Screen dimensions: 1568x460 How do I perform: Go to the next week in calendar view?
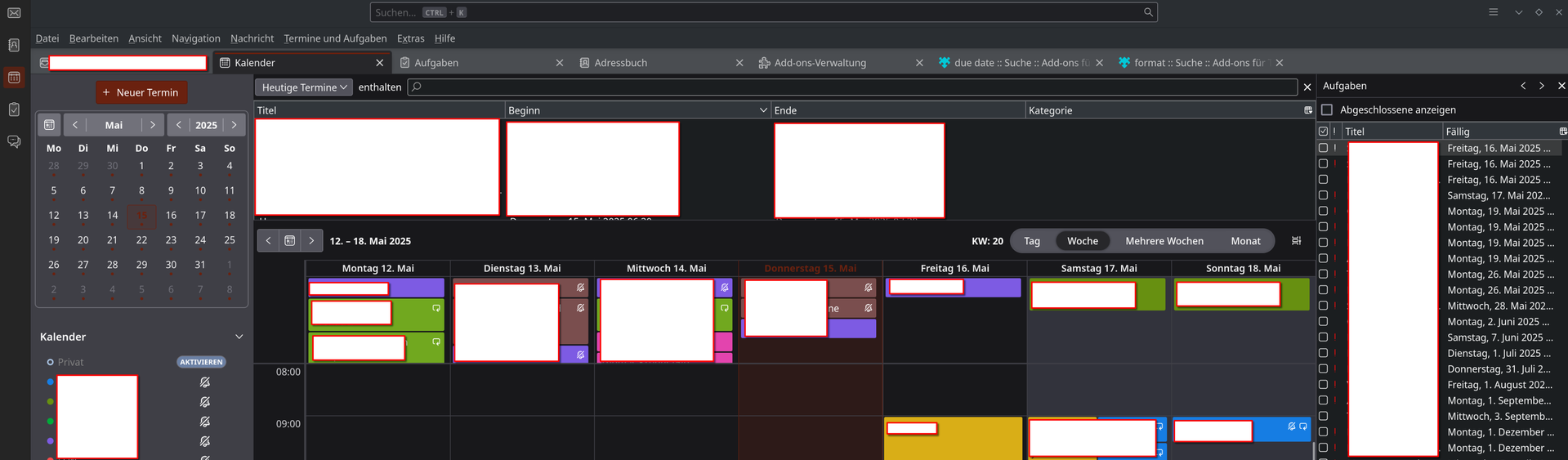coord(311,241)
